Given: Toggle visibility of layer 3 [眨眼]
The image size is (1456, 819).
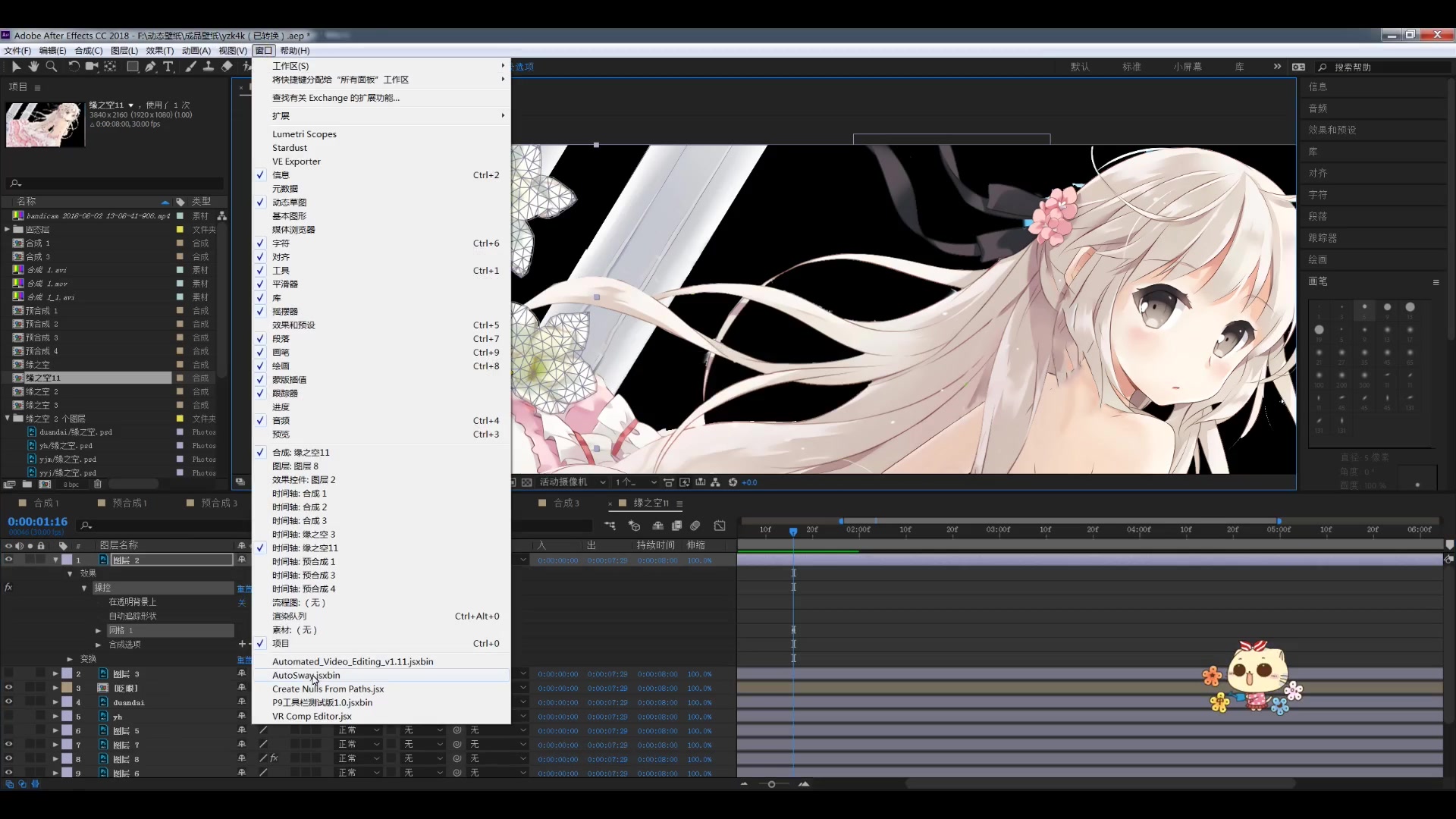Looking at the screenshot, I should click(9, 688).
